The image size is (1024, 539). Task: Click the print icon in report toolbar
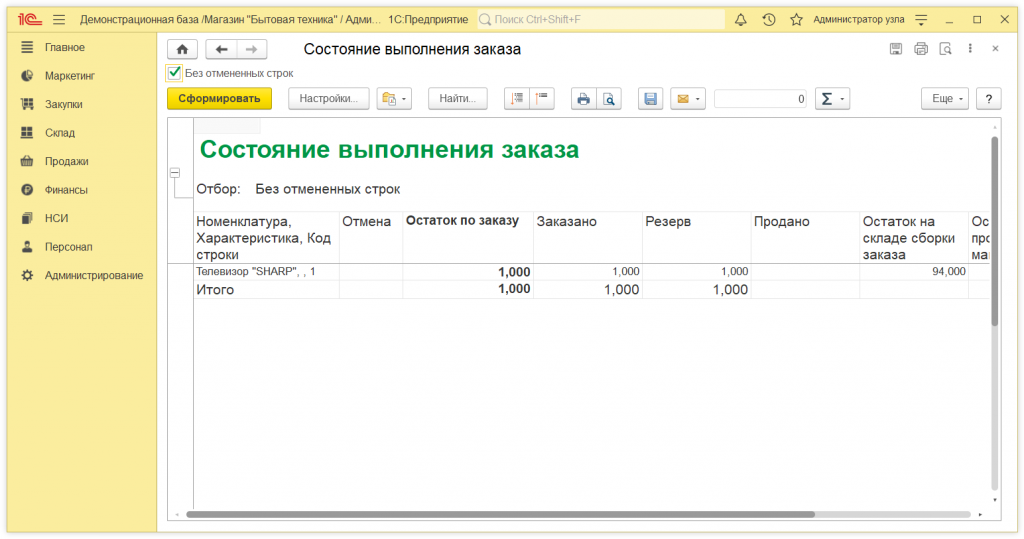tap(583, 99)
